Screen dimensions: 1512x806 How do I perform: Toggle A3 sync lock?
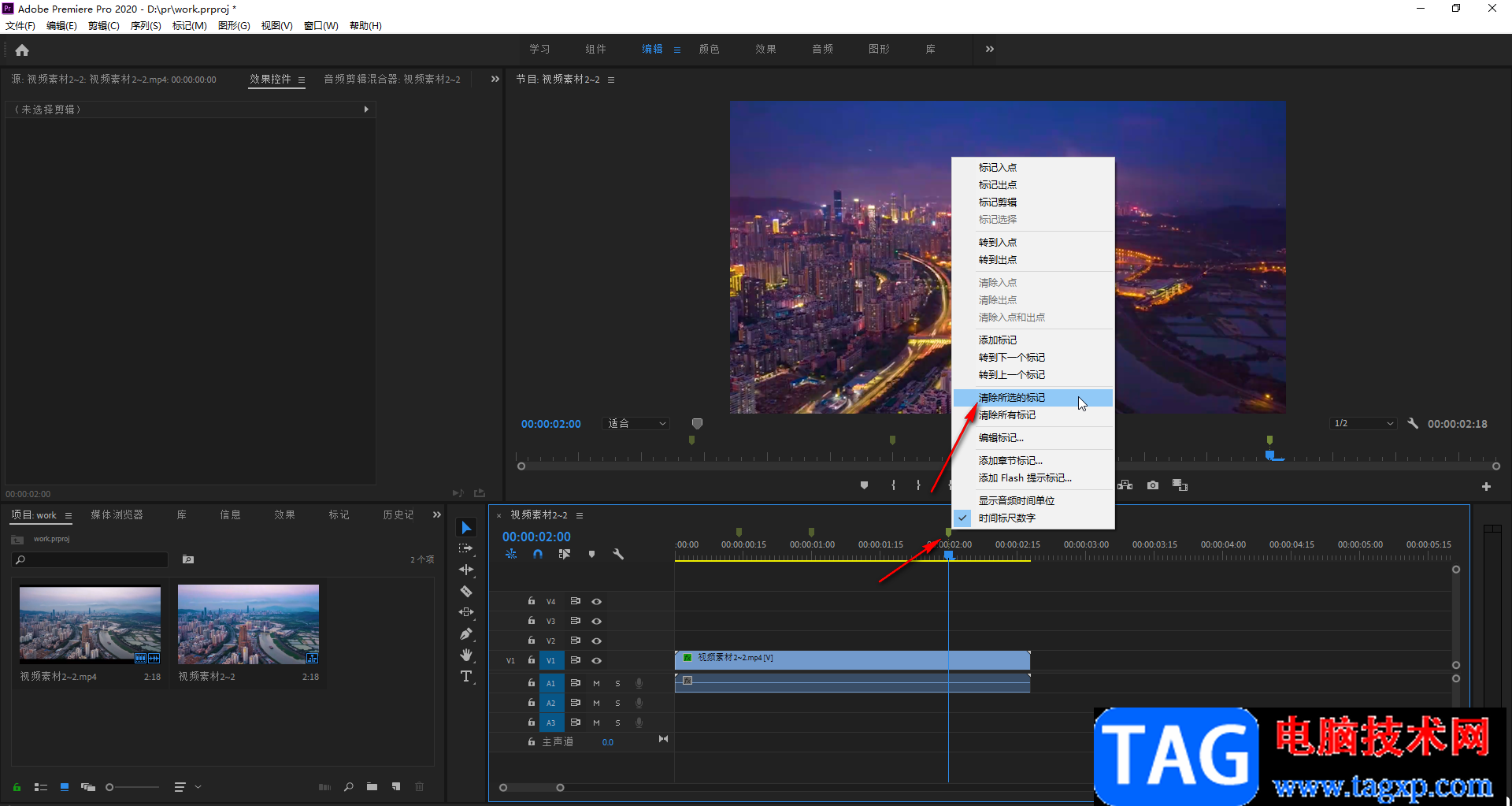tap(575, 722)
